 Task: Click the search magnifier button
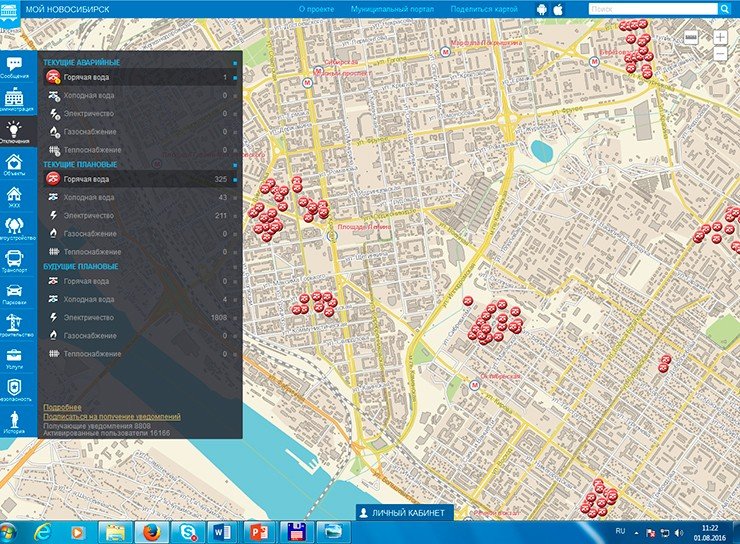[x=724, y=9]
